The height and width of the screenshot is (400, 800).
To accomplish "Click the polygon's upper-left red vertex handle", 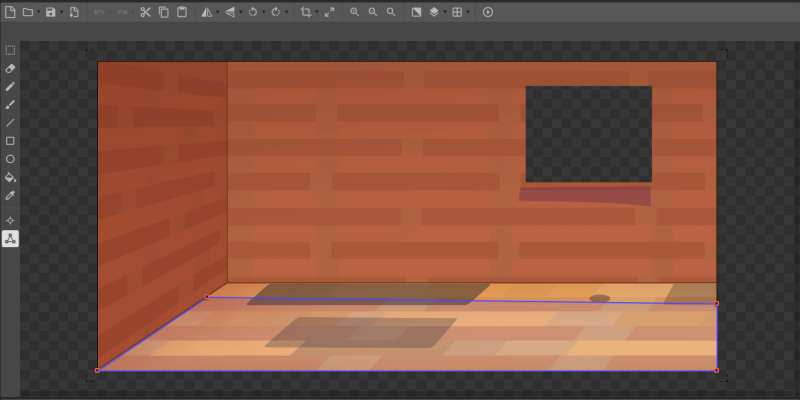I will click(207, 296).
